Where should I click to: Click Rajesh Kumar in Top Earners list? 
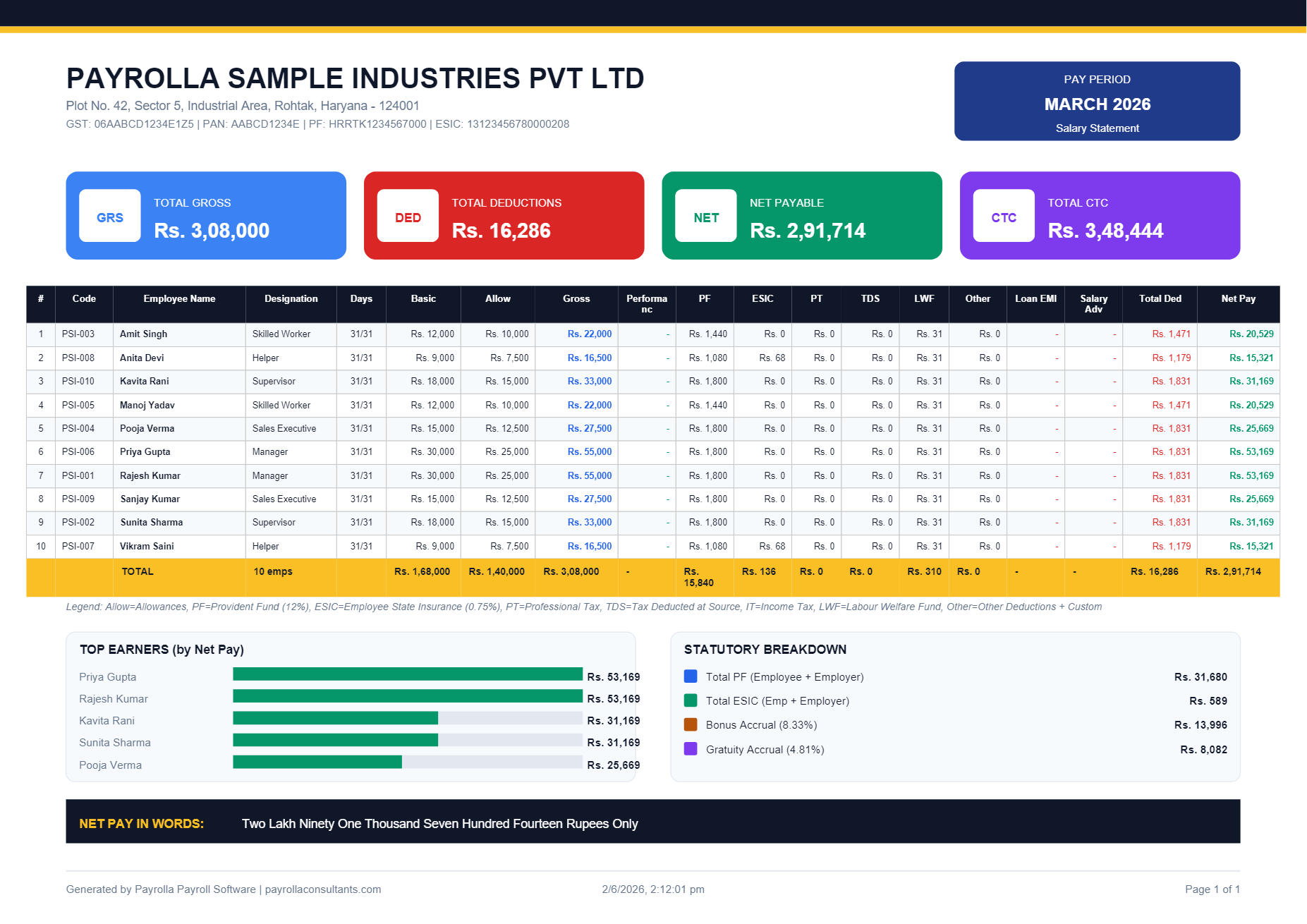(x=114, y=698)
